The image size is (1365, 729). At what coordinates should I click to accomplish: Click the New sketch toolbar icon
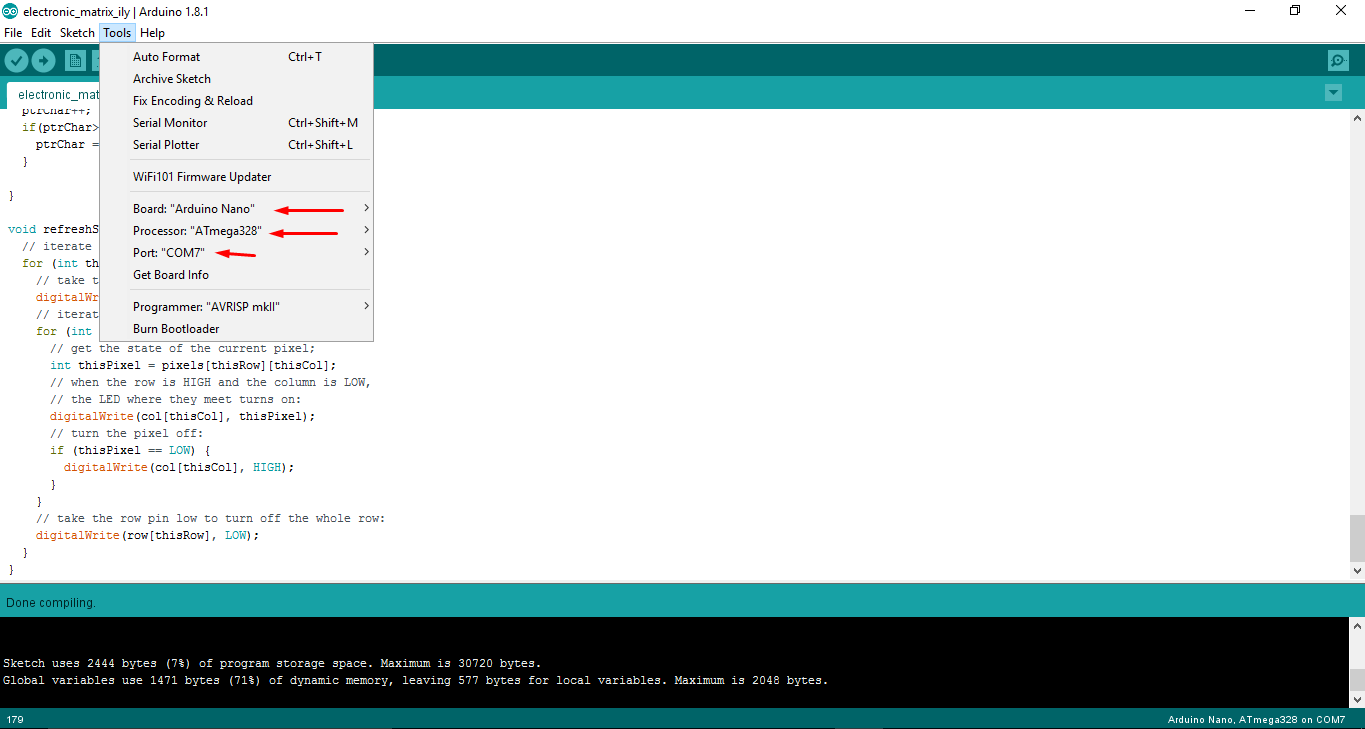(75, 61)
